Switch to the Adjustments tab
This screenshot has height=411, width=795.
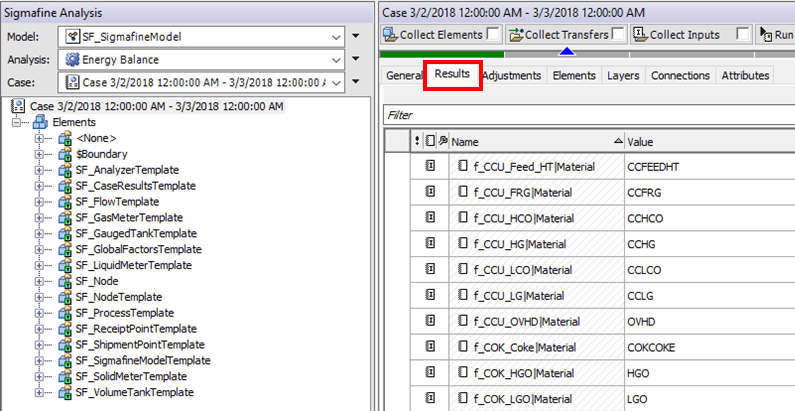(x=512, y=76)
